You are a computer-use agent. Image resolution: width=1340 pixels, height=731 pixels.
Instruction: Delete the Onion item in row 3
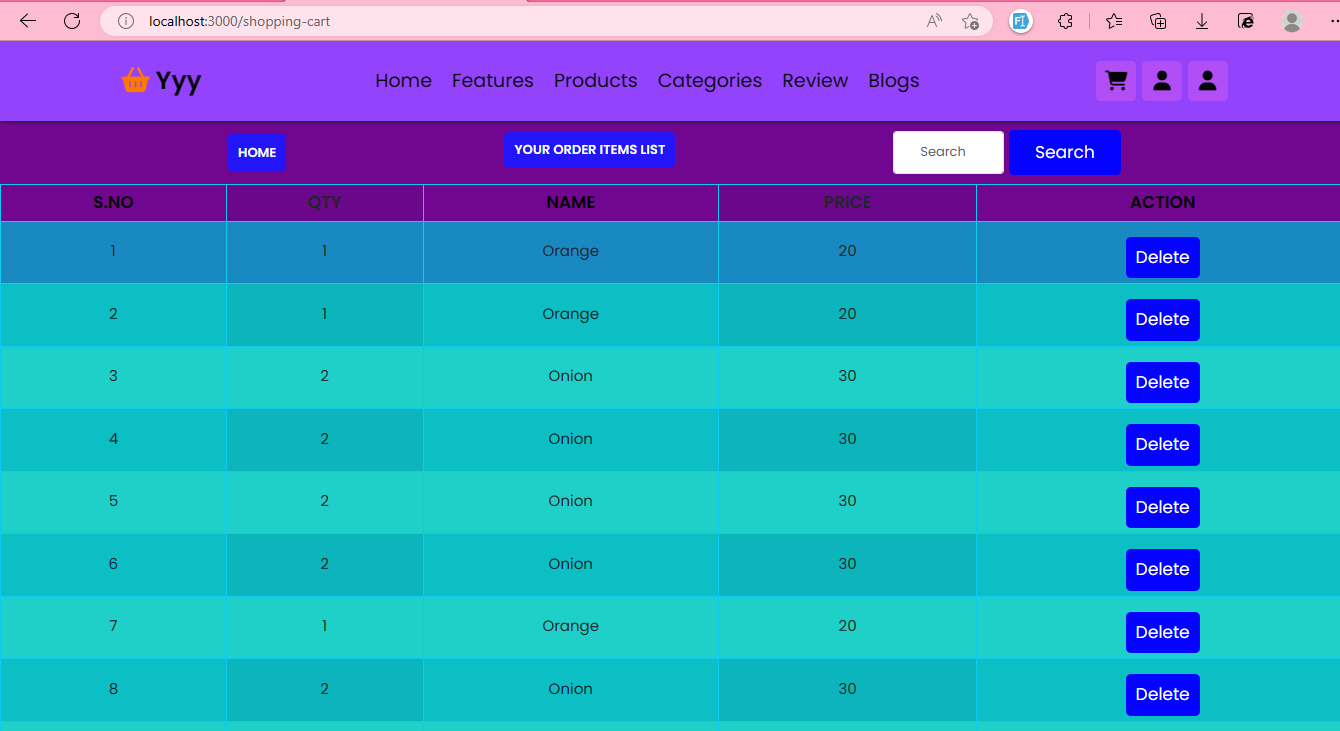[1162, 382]
